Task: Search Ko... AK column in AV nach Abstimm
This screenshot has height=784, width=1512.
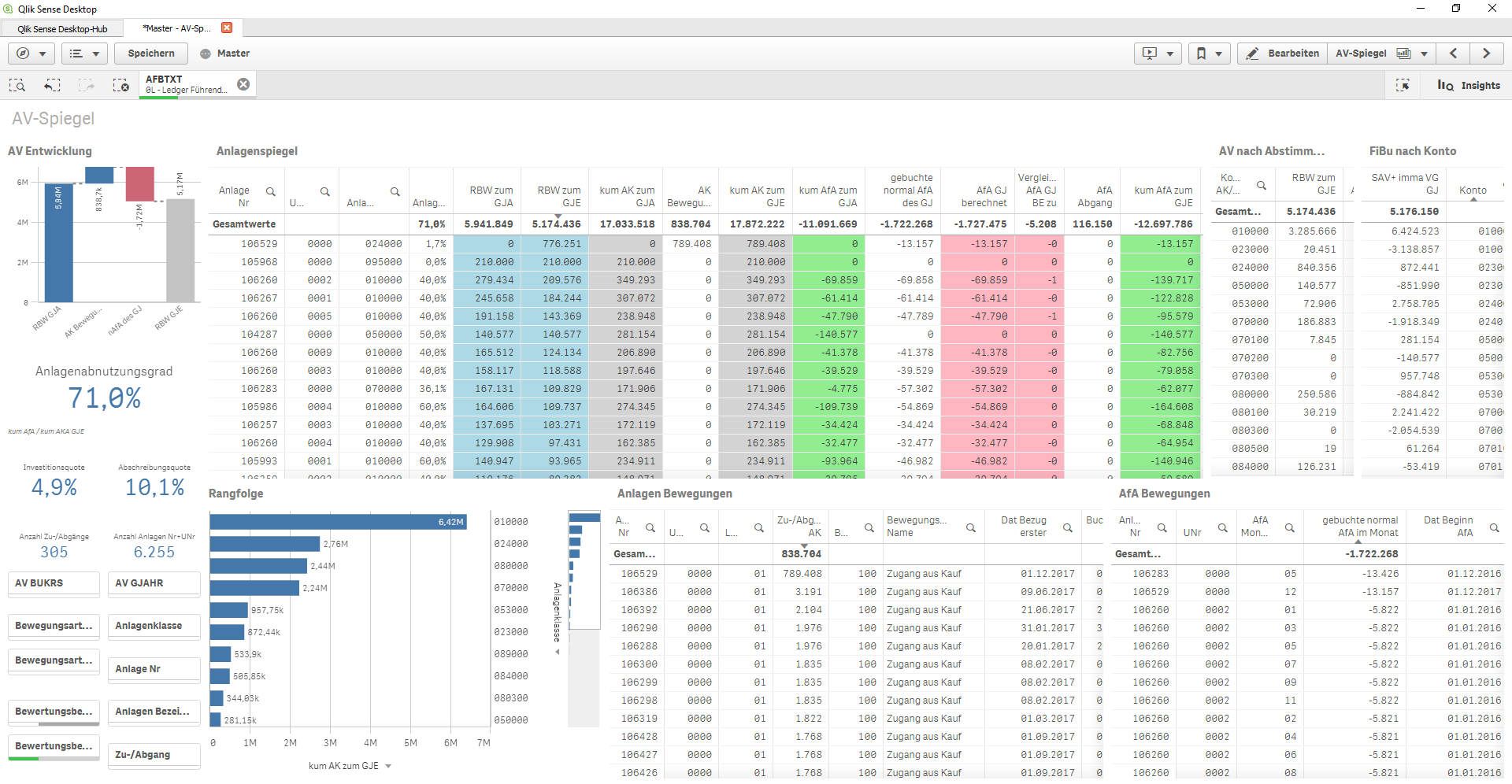Action: 1262,185
